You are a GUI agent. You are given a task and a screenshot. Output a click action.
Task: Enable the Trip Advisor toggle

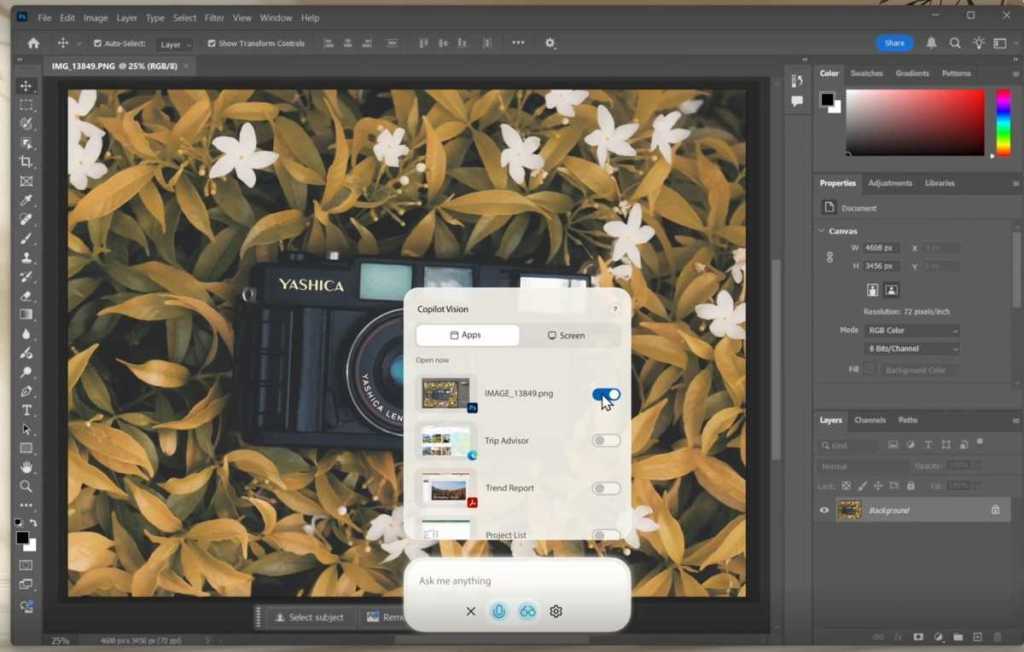pyautogui.click(x=608, y=440)
